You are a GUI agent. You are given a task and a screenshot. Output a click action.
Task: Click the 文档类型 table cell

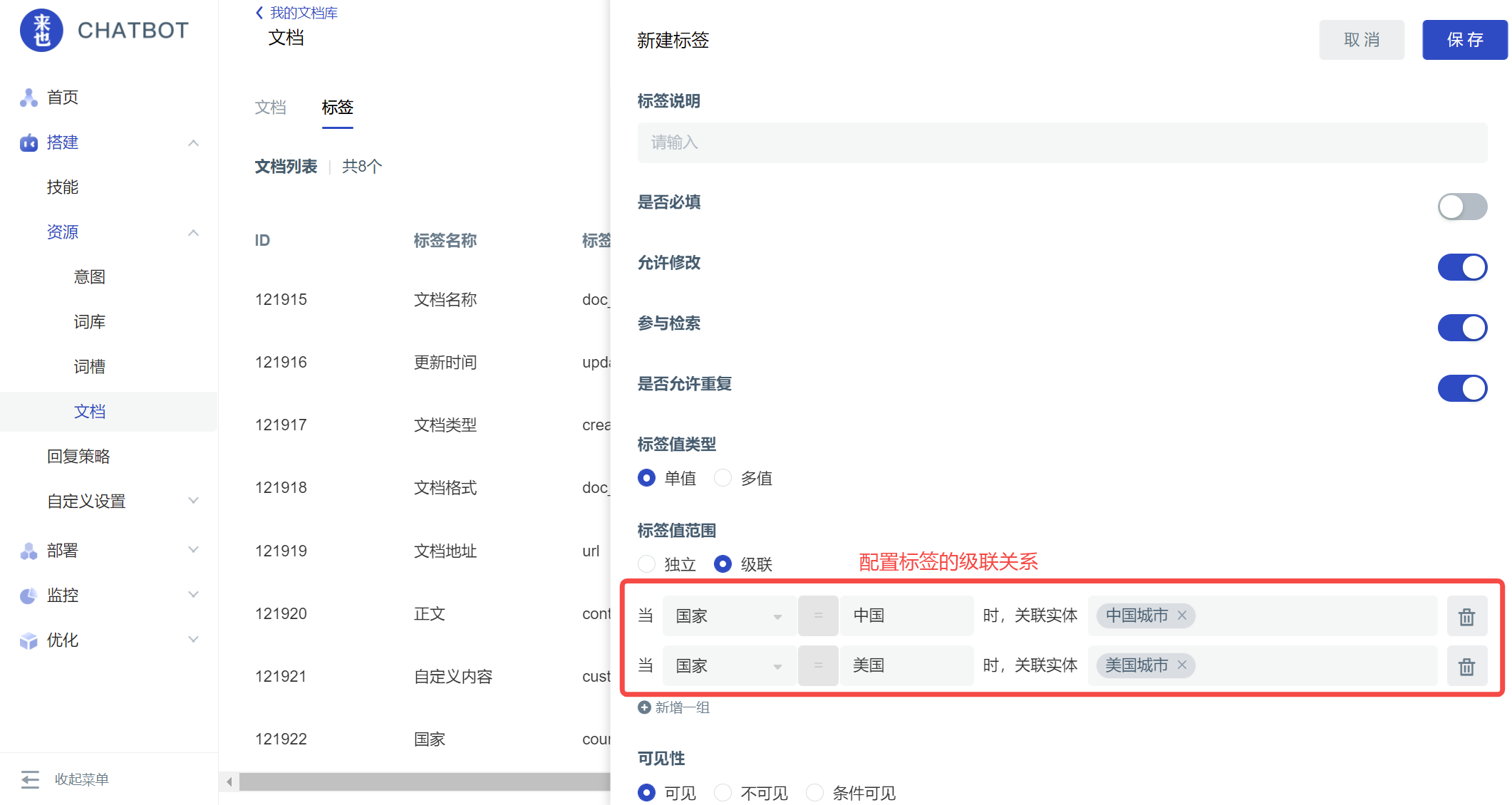pyautogui.click(x=445, y=425)
